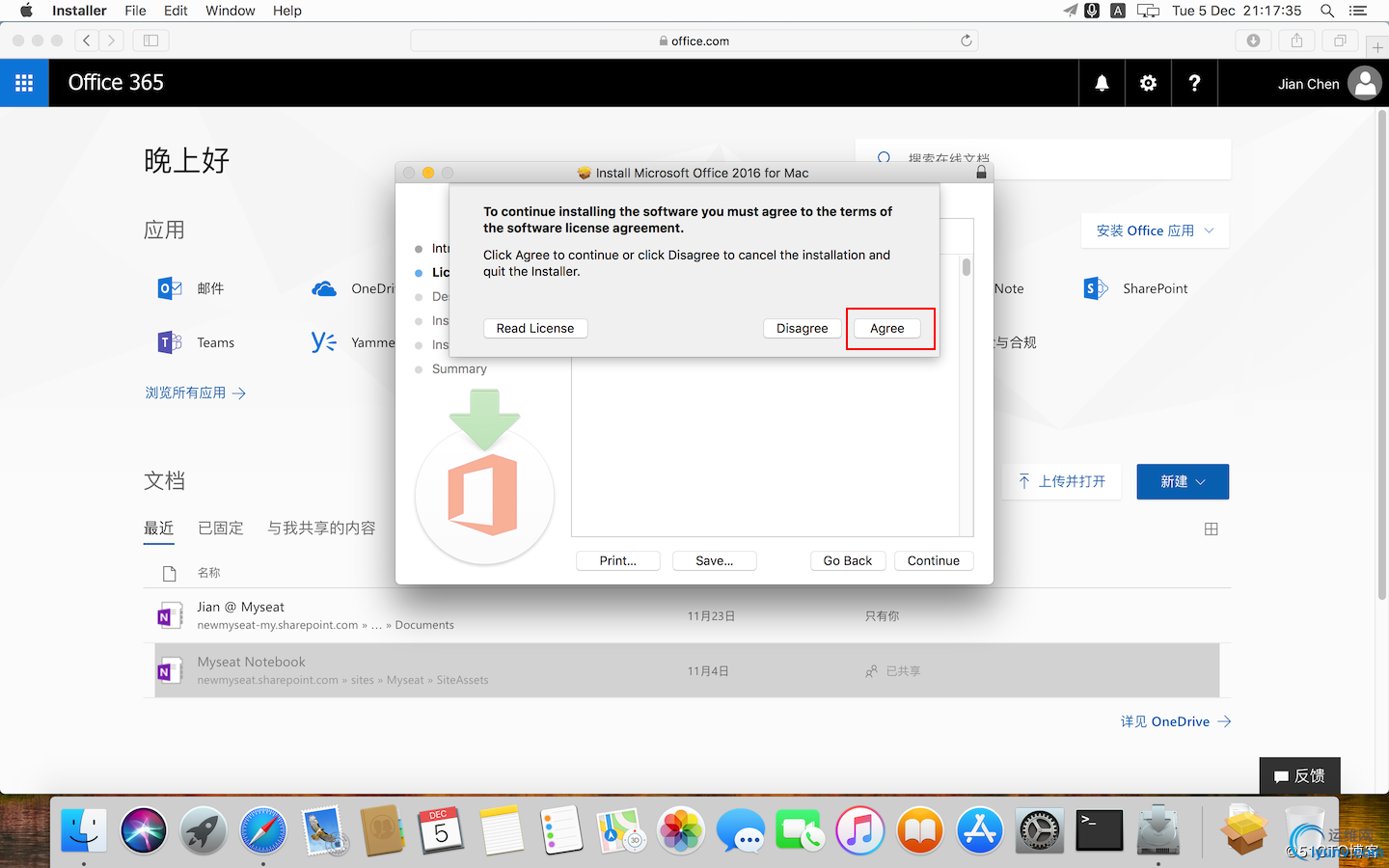Image resolution: width=1389 pixels, height=868 pixels.
Task: Open the 详见 OneDrive link
Action: coord(1176,721)
